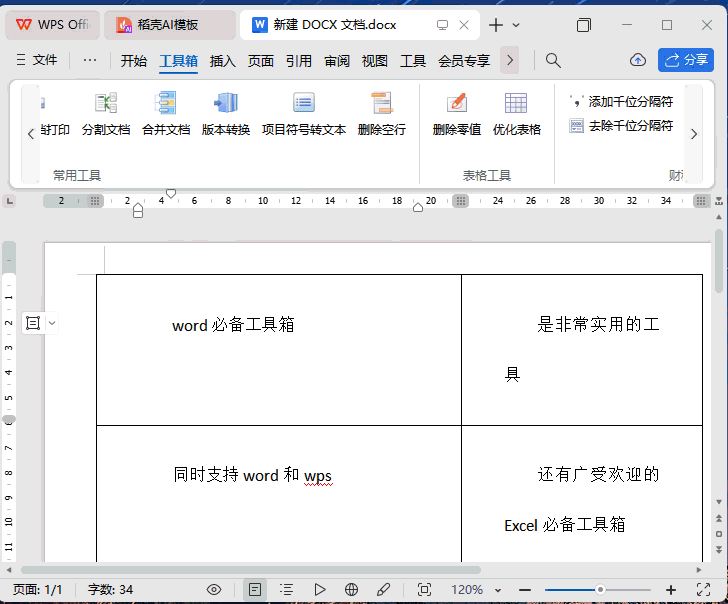
Task: Click the first-line indent marker on ruler
Action: (171, 193)
